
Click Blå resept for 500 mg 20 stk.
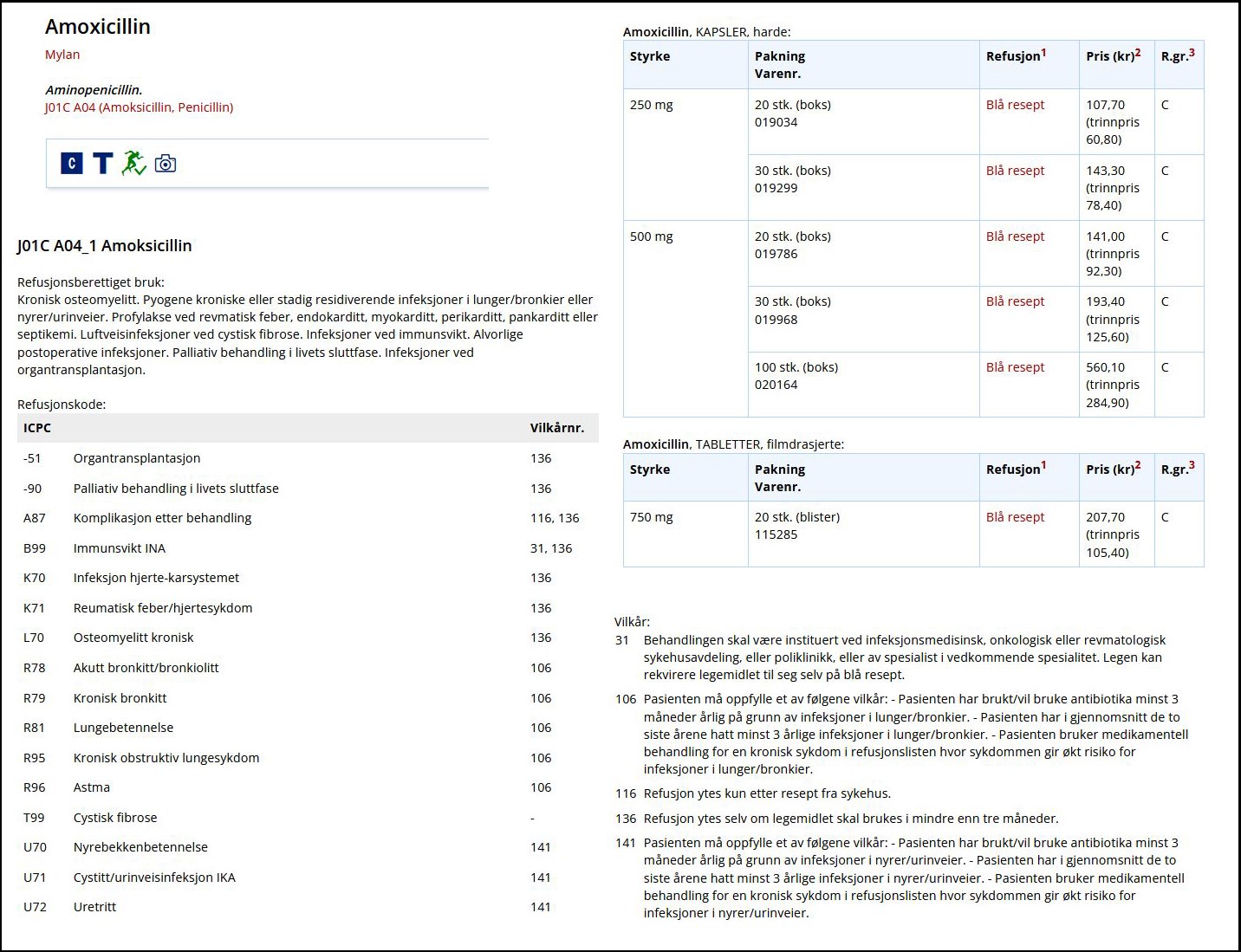1015,236
